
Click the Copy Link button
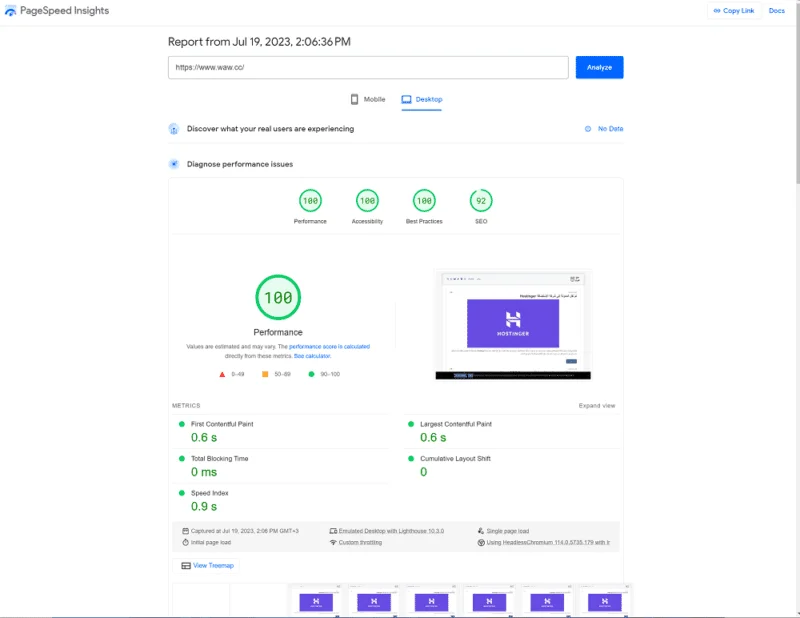[x=733, y=11]
